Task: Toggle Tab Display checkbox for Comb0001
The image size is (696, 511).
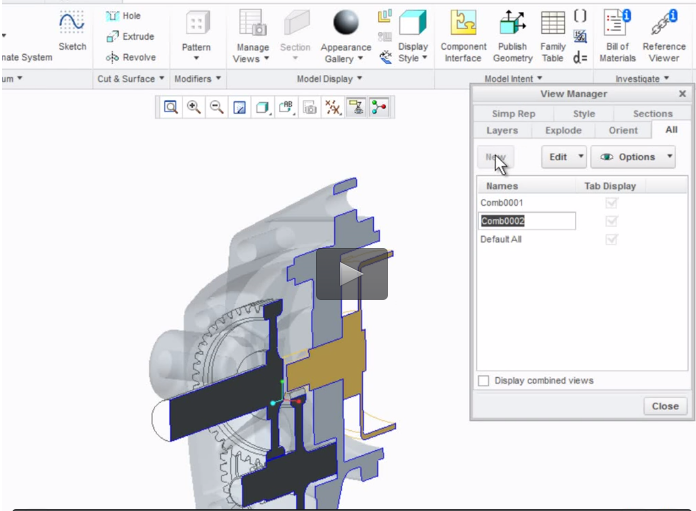Action: (x=612, y=203)
